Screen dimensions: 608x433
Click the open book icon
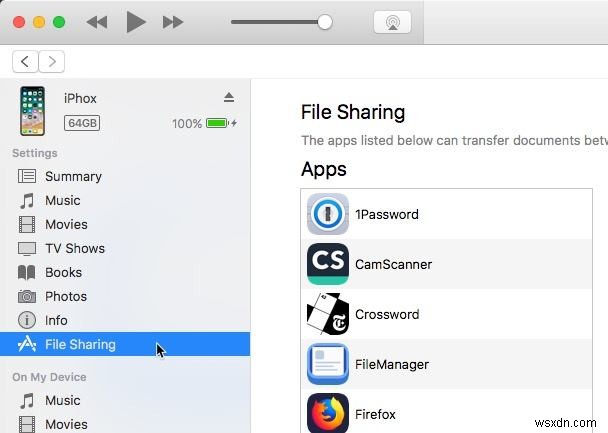(x=27, y=273)
